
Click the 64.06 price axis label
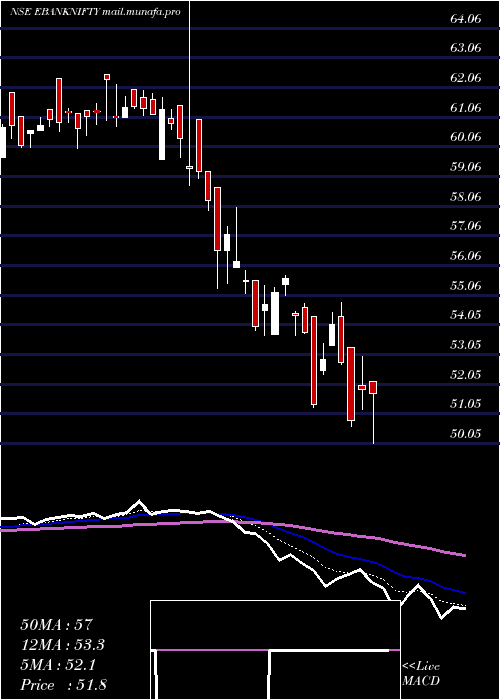467,19
